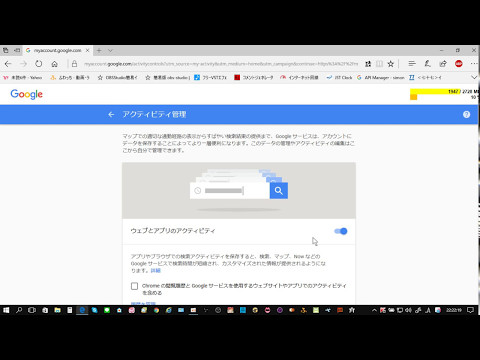The width and height of the screenshot is (480, 360).
Task: Open File Explorer from the taskbar
Action: (57, 310)
